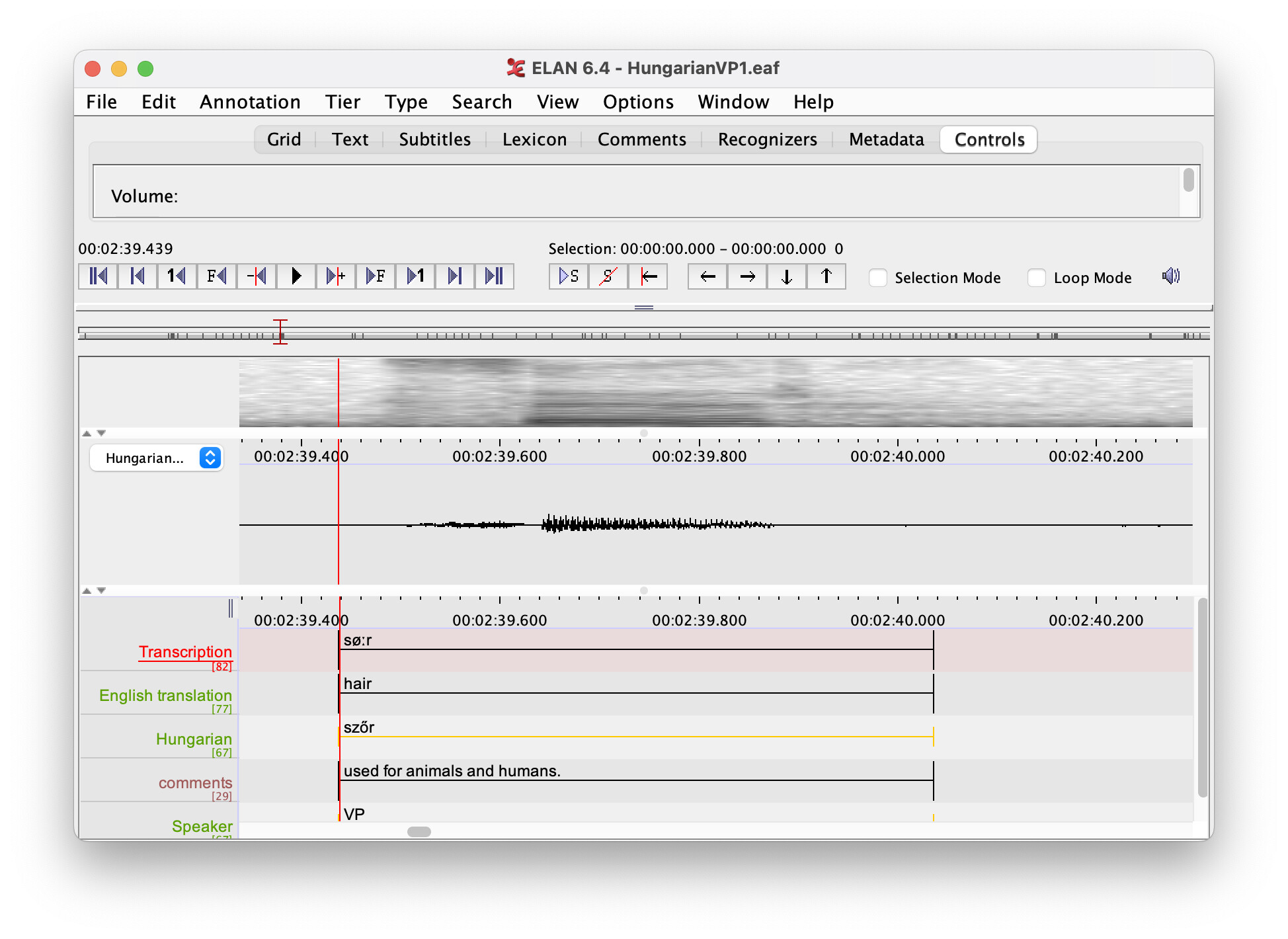Go to next scrollview button
Image resolution: width=1288 pixels, height=939 pixels.
[455, 276]
